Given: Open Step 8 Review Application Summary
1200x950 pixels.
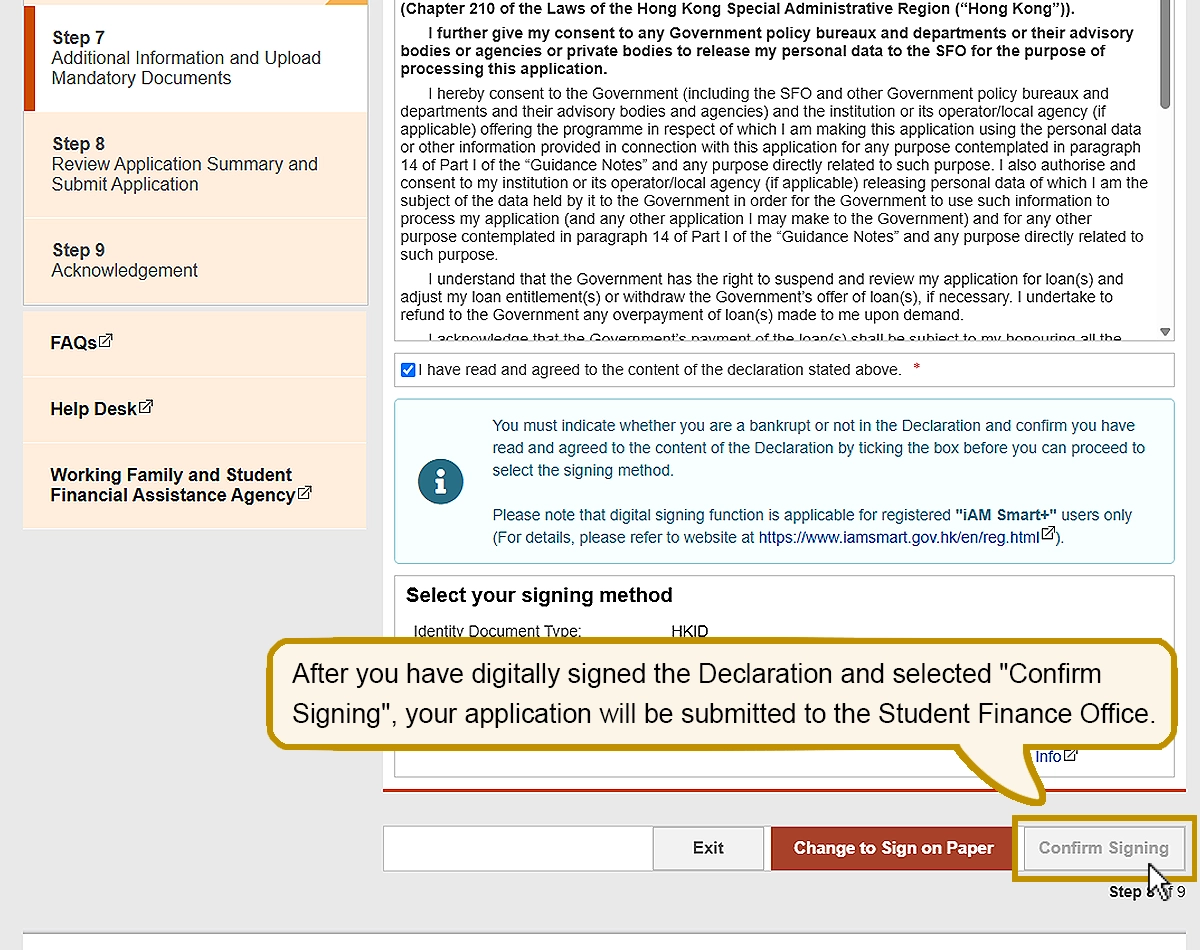Looking at the screenshot, I should tap(185, 164).
